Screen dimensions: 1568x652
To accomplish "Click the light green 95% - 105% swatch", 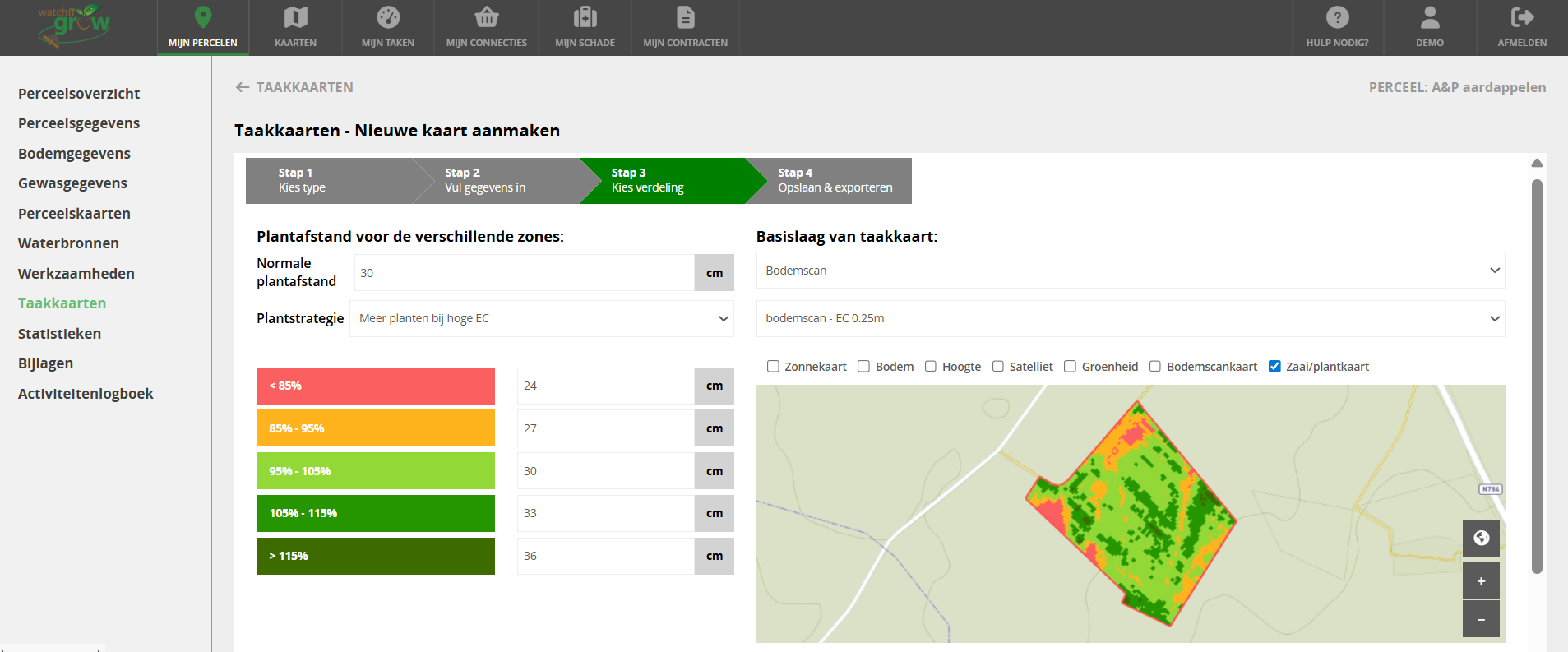I will (376, 471).
